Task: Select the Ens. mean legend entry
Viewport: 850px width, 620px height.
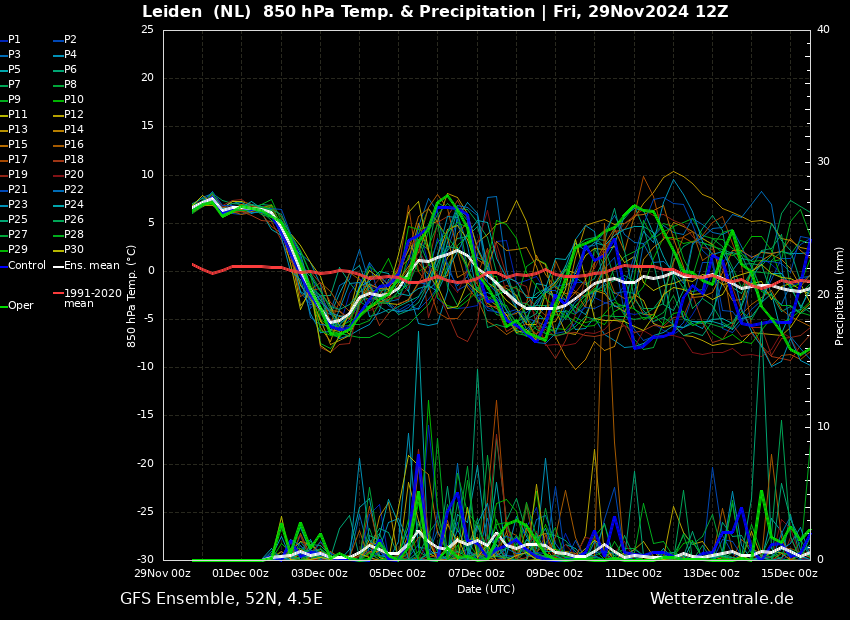Action: (91, 265)
